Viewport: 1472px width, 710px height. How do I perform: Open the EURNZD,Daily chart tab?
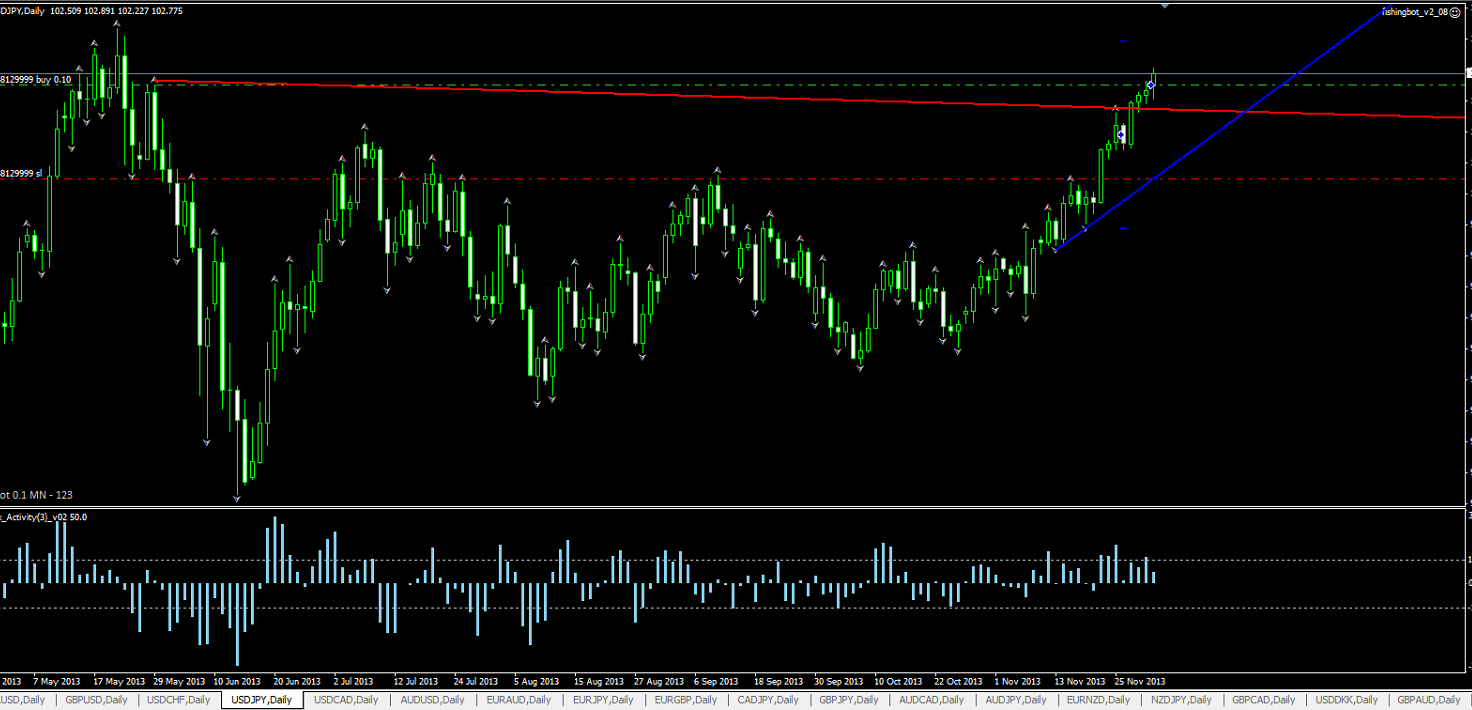(x=1099, y=700)
